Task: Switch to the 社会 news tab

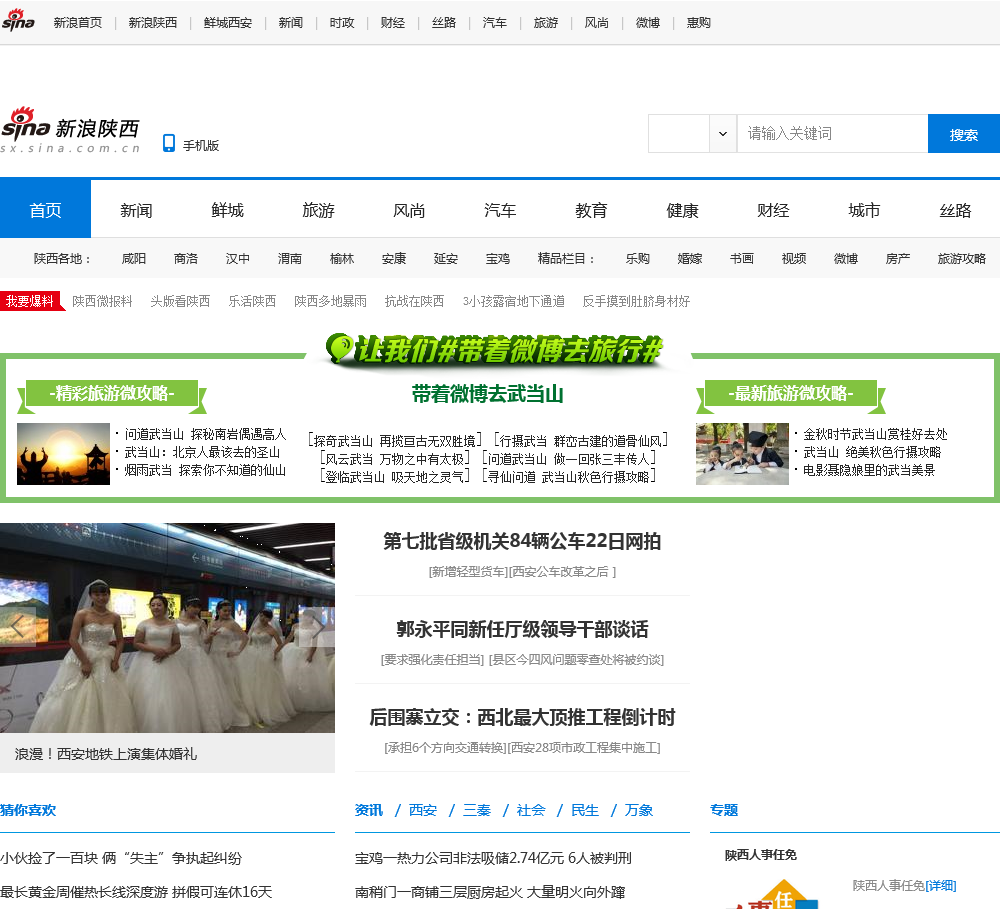Action: click(531, 810)
